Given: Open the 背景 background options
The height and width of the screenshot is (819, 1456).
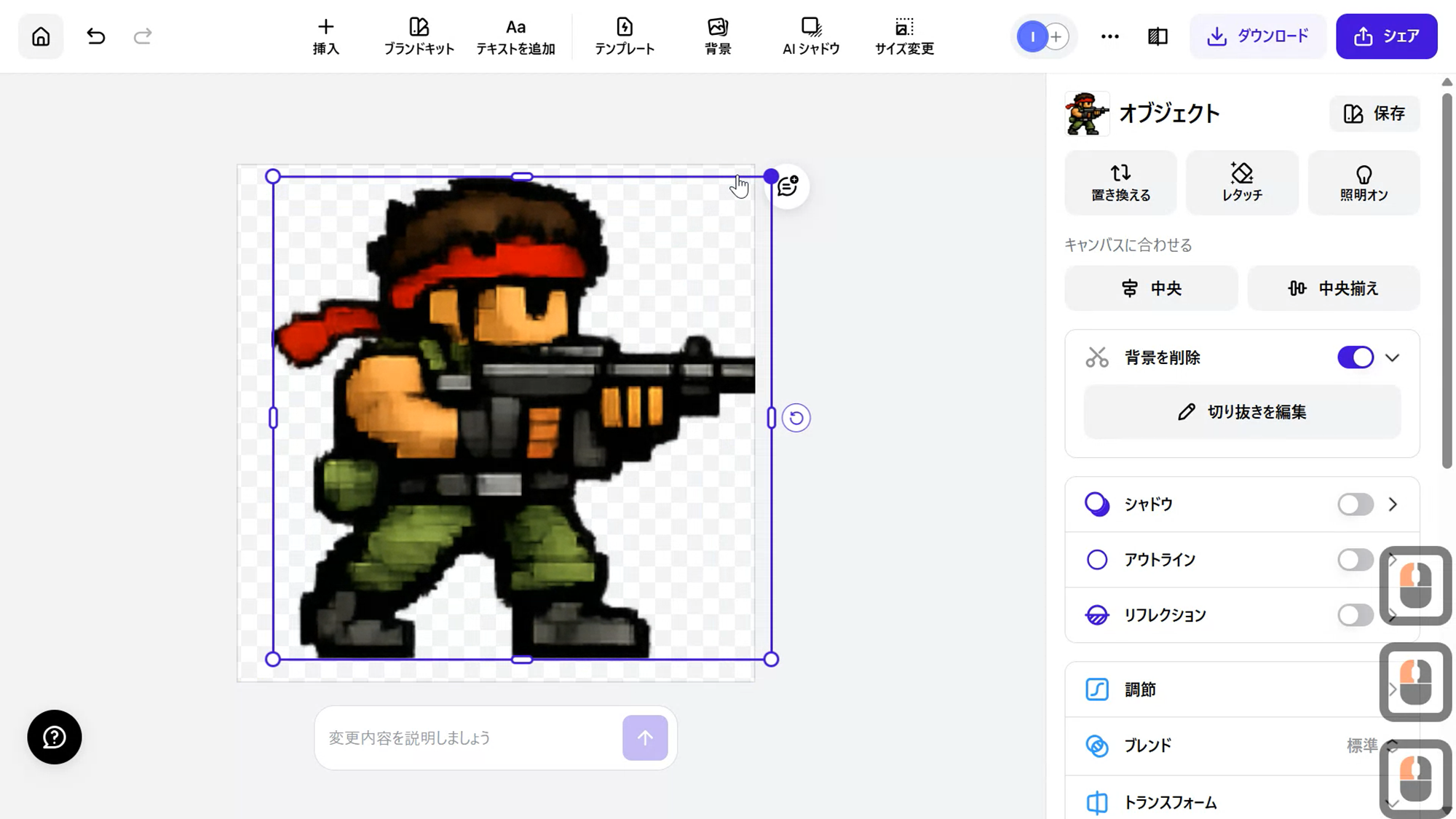Looking at the screenshot, I should 718,36.
